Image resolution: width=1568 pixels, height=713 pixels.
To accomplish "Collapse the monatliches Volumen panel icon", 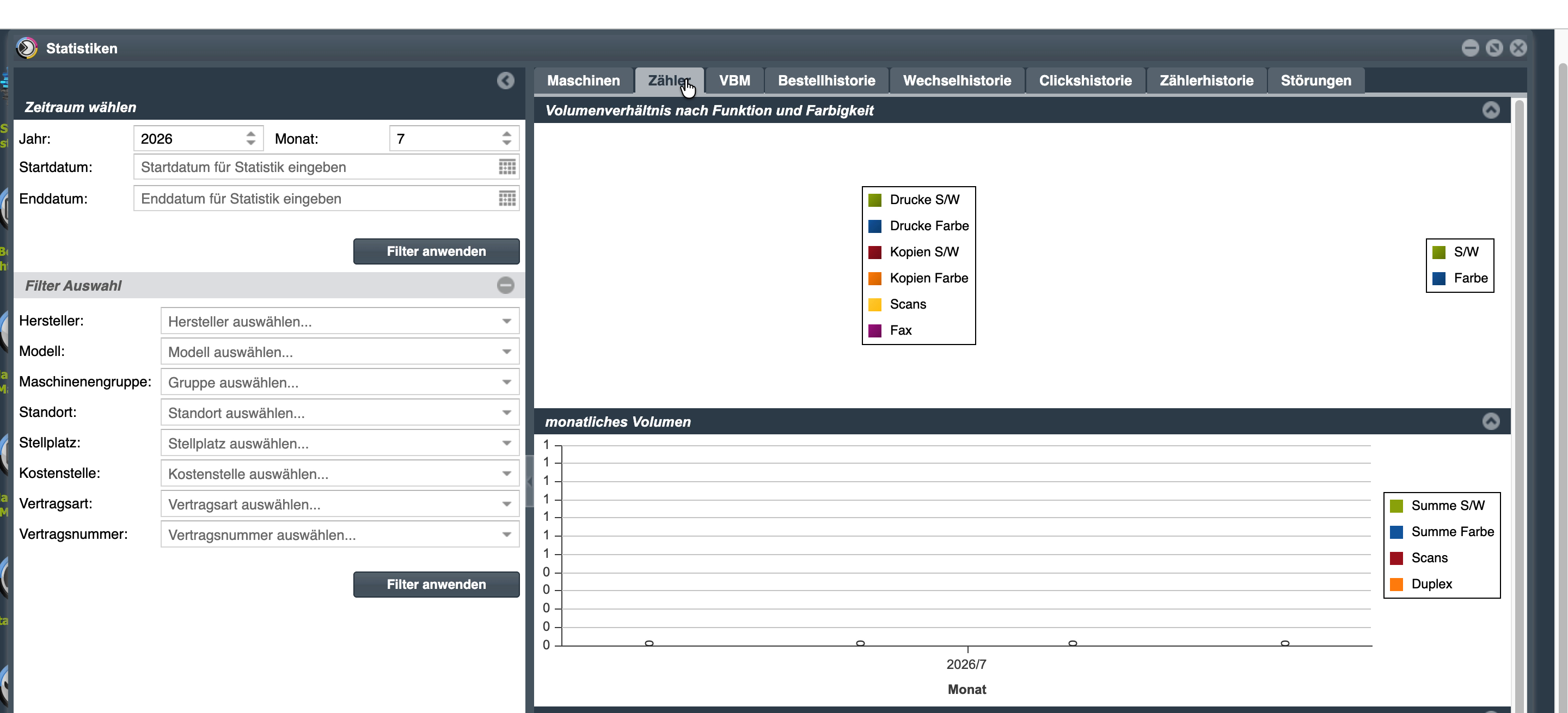I will (x=1491, y=422).
